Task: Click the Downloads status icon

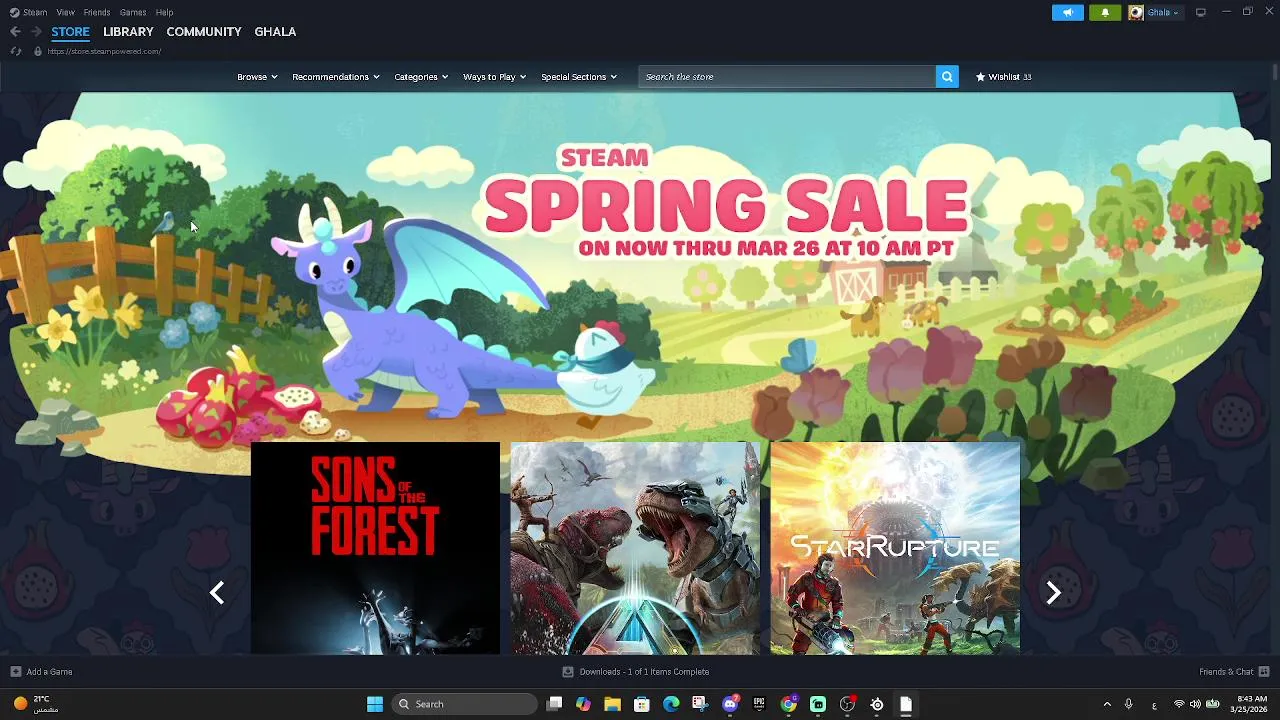Action: pyautogui.click(x=568, y=672)
